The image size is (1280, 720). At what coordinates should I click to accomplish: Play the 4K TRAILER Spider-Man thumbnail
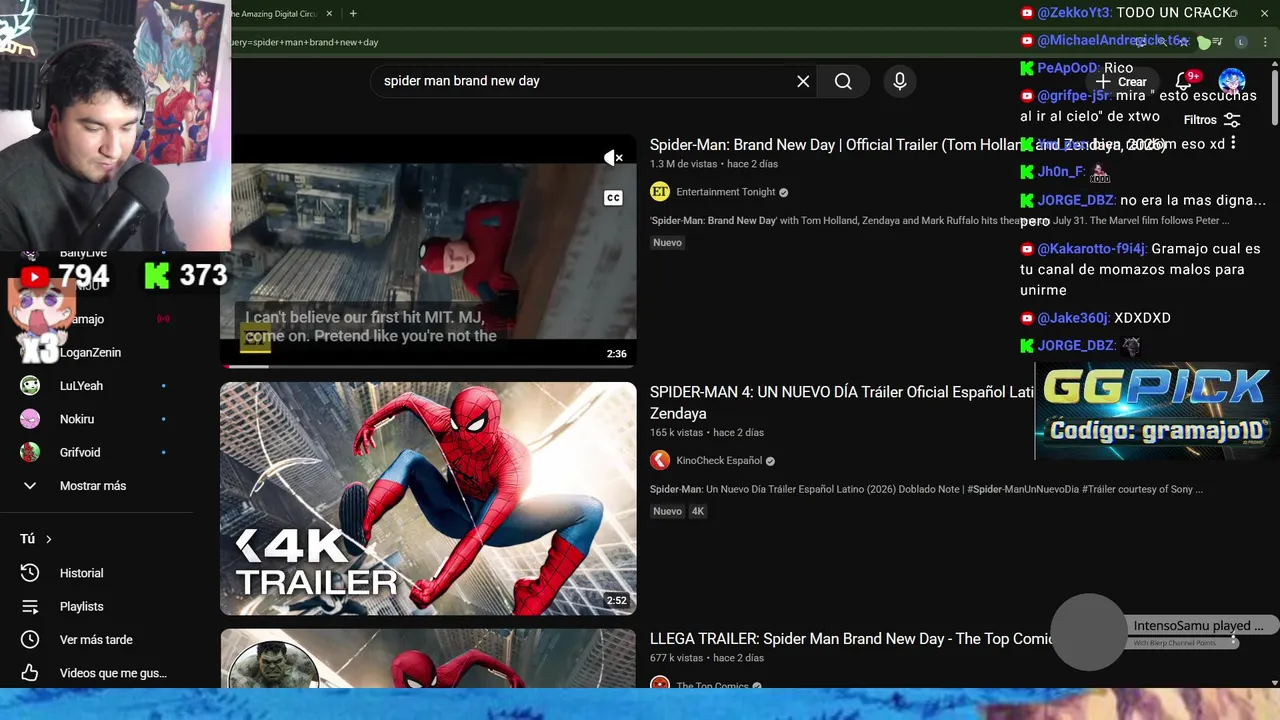[428, 498]
